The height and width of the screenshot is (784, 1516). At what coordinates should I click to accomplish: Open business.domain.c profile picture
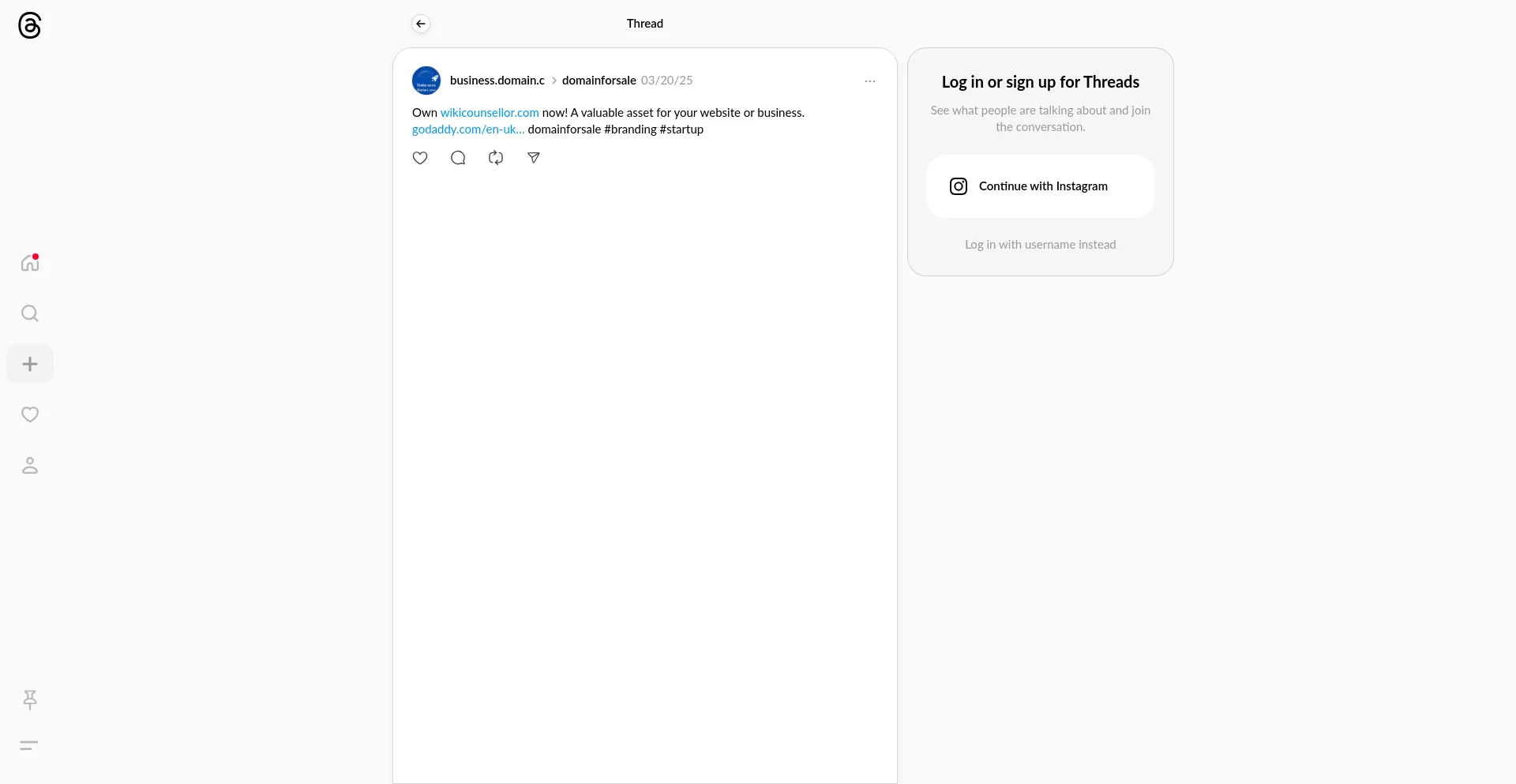[426, 81]
